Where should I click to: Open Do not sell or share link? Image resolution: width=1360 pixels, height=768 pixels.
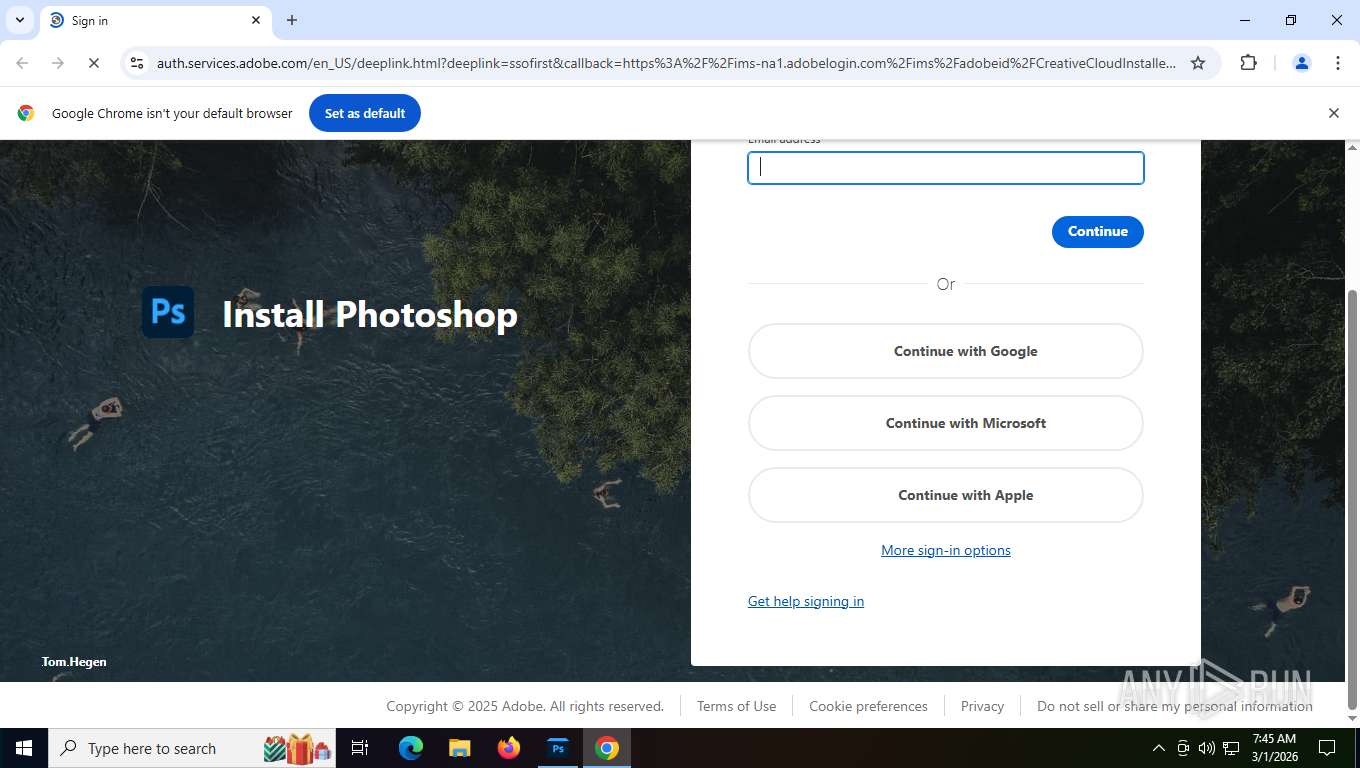pos(1174,706)
